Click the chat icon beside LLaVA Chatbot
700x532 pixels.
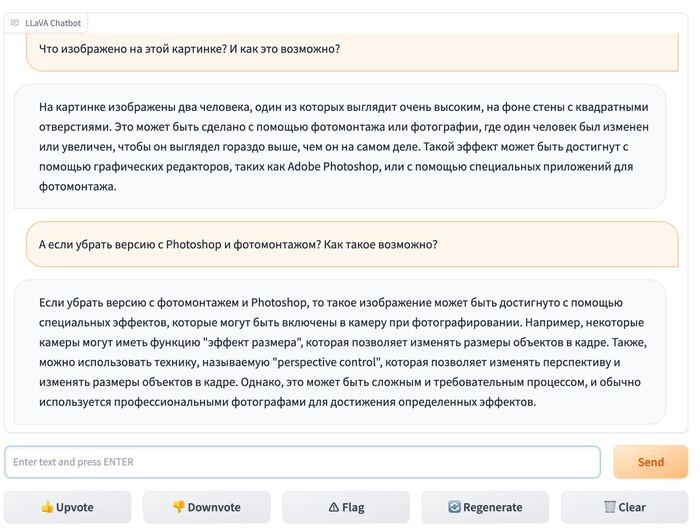(x=14, y=22)
